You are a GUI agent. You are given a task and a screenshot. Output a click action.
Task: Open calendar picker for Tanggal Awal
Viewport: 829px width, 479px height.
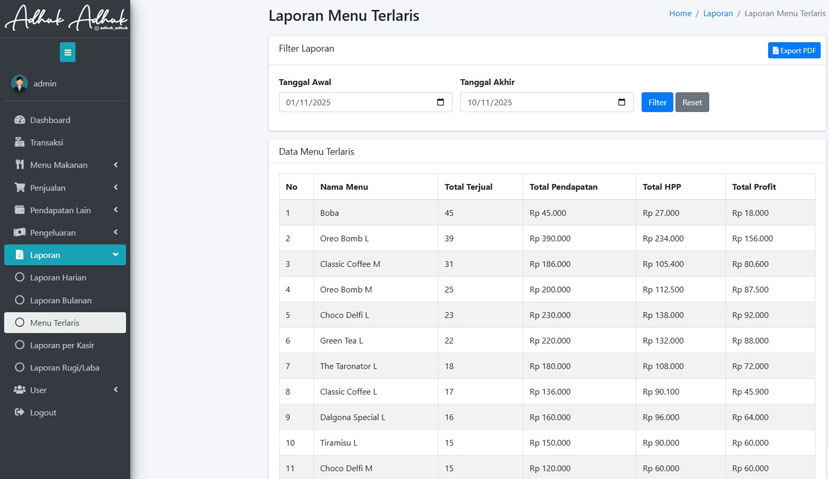pos(440,102)
